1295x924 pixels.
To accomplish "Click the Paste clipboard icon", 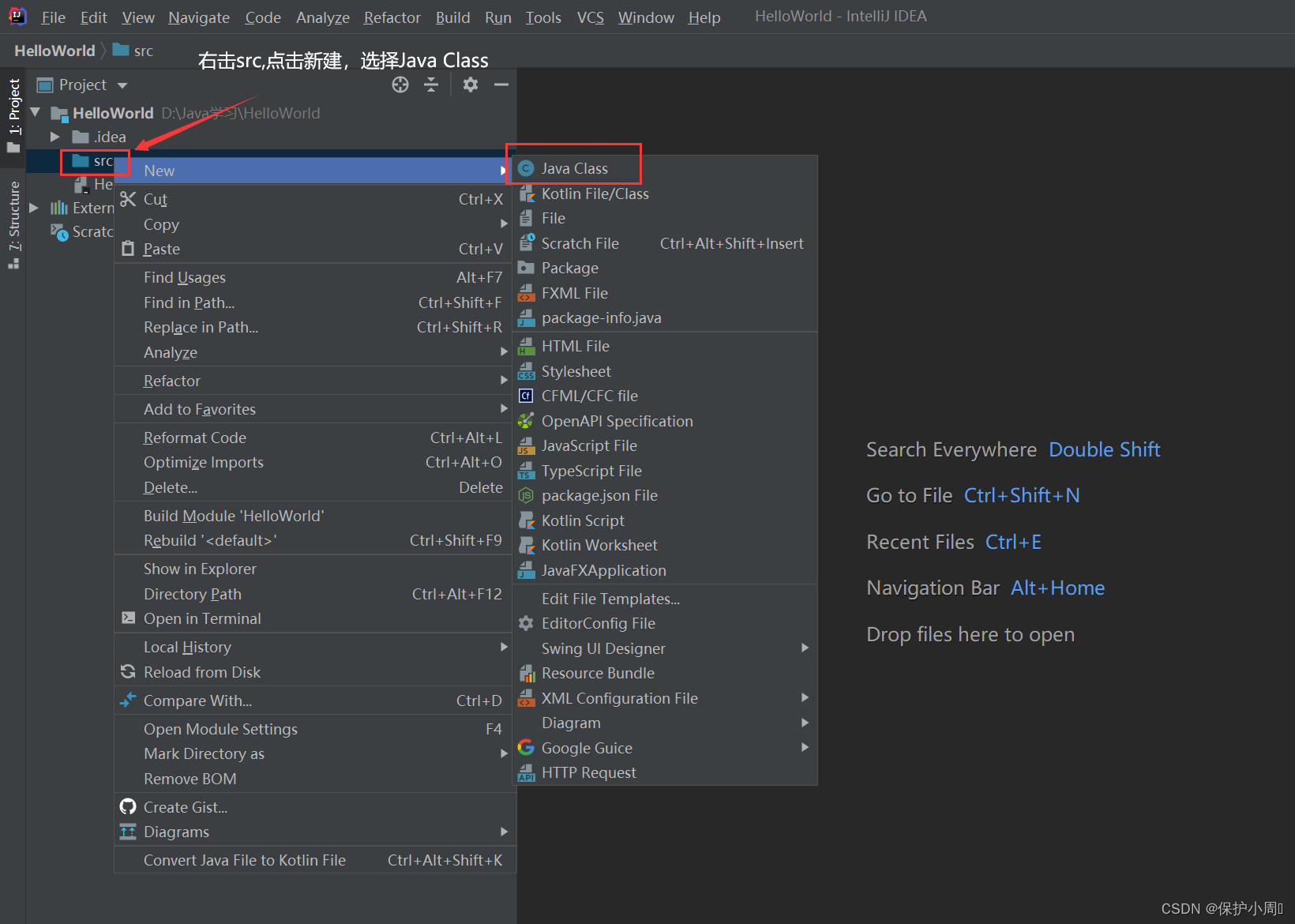I will [128, 249].
